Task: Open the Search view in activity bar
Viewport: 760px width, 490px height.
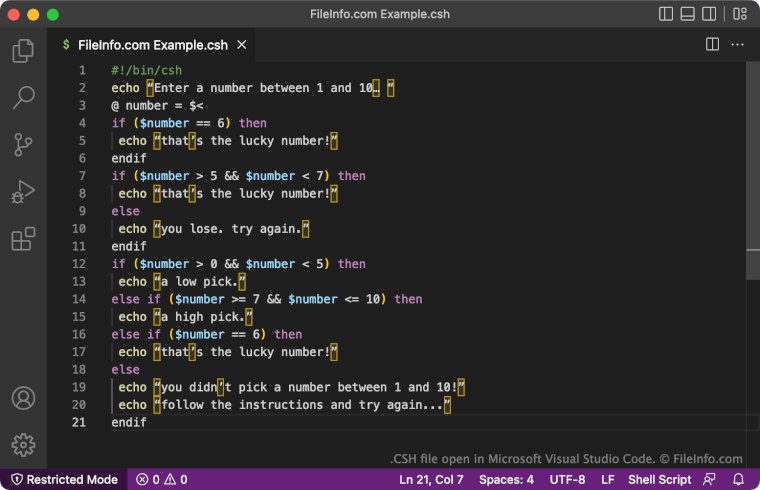Action: pos(23,97)
